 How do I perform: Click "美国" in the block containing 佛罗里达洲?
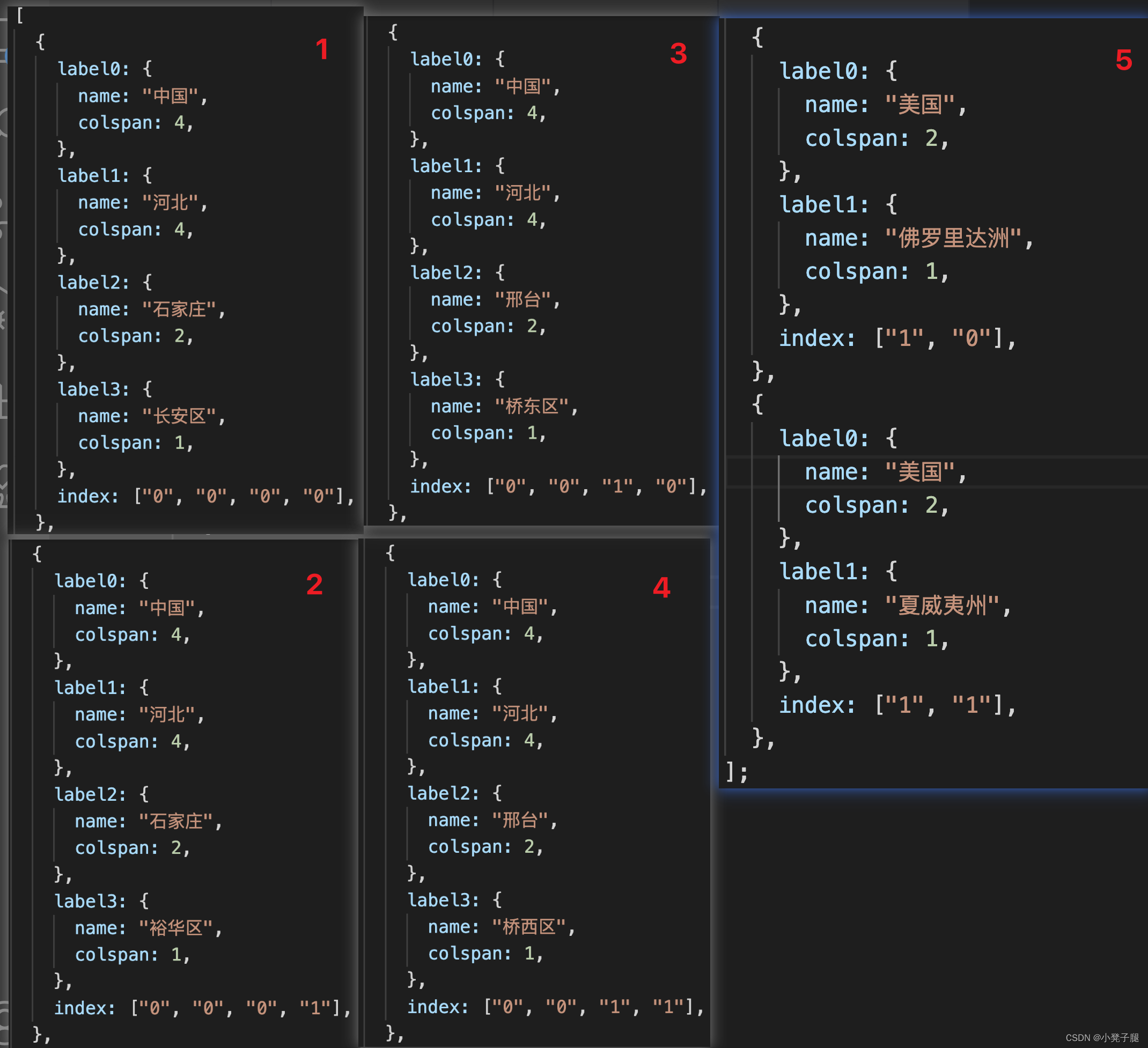pos(919,105)
